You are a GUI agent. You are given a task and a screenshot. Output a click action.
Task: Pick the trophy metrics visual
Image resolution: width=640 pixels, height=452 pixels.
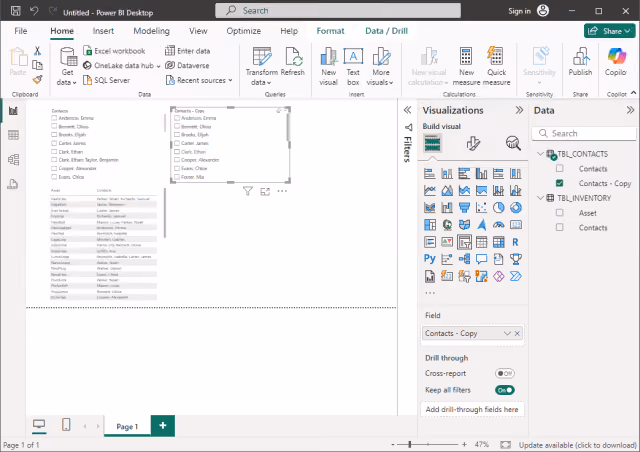pyautogui.click(x=516, y=259)
